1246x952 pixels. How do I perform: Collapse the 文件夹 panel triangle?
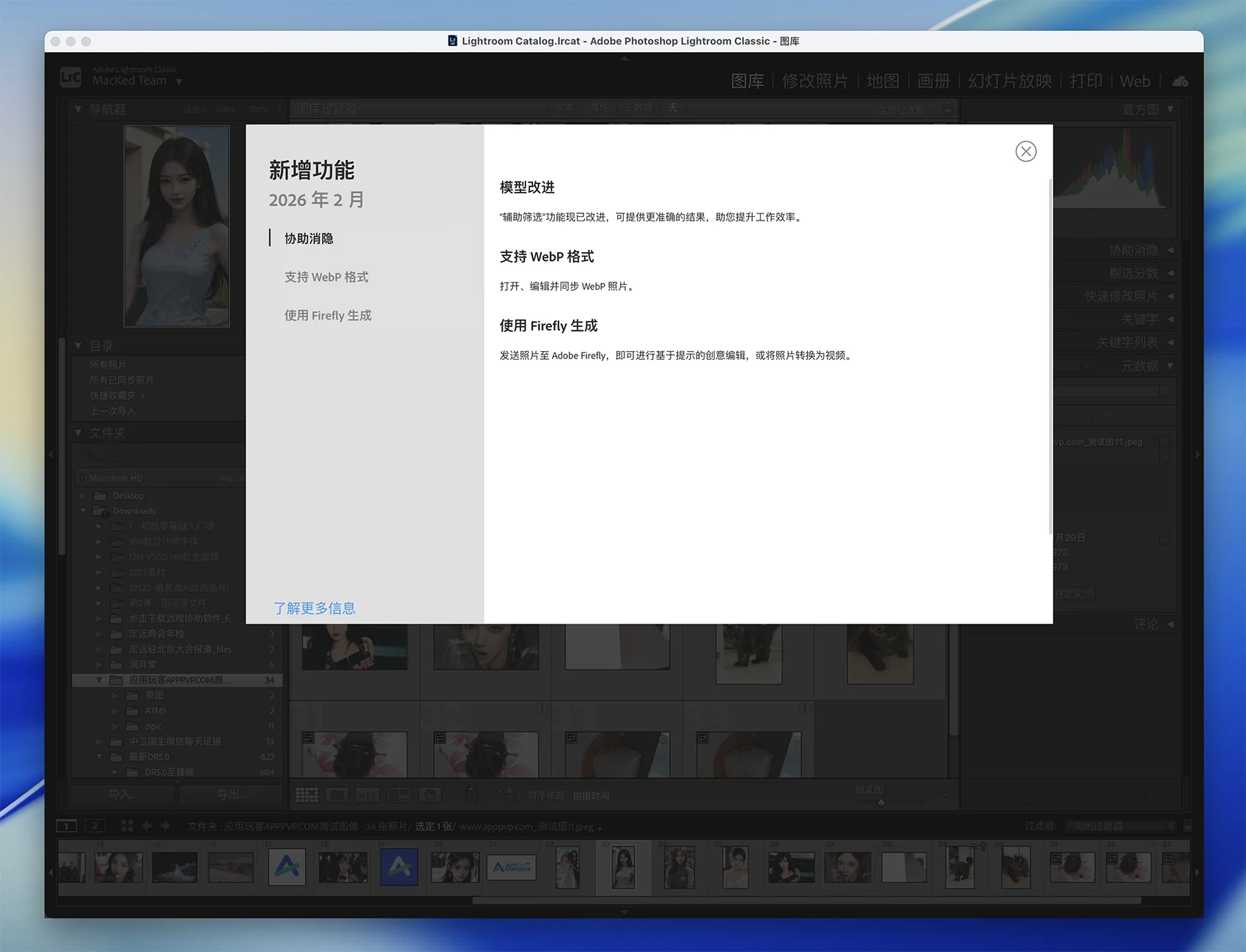point(78,433)
